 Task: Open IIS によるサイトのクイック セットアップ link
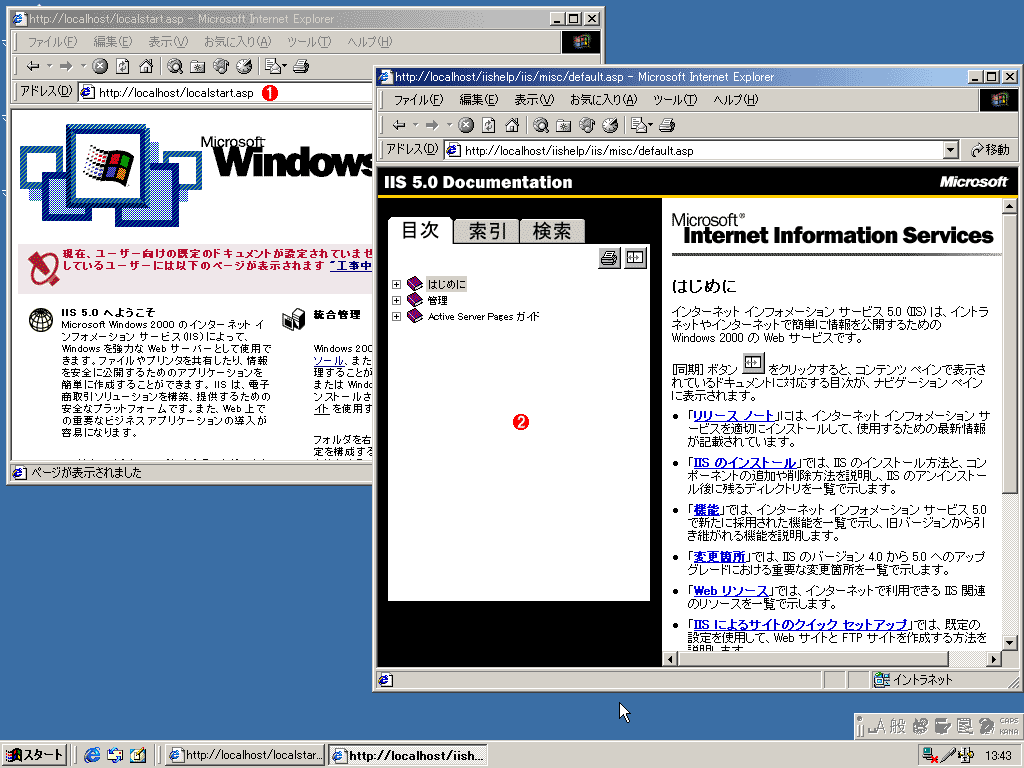[x=800, y=624]
